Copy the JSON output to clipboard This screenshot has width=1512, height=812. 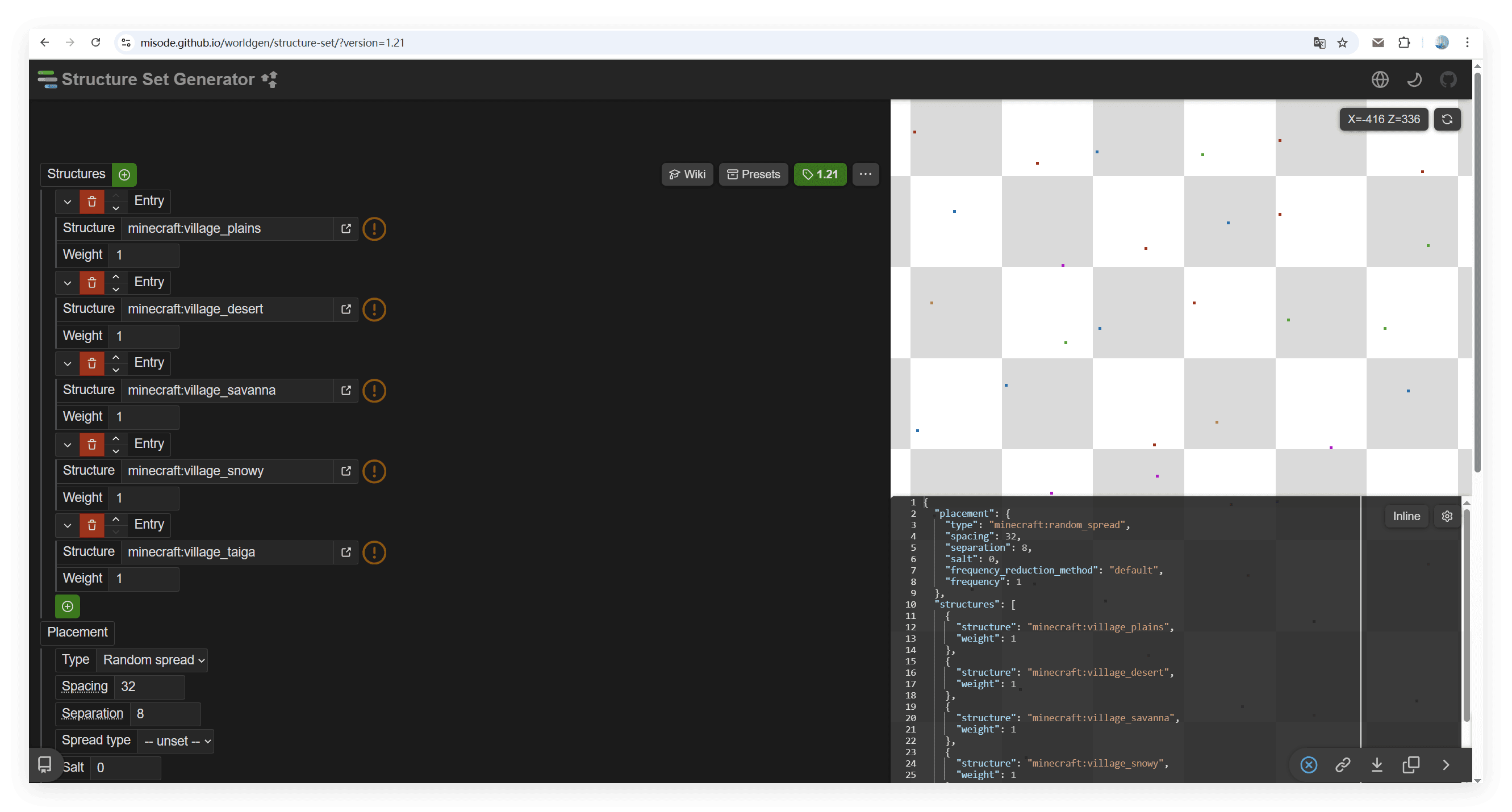tap(1410, 764)
